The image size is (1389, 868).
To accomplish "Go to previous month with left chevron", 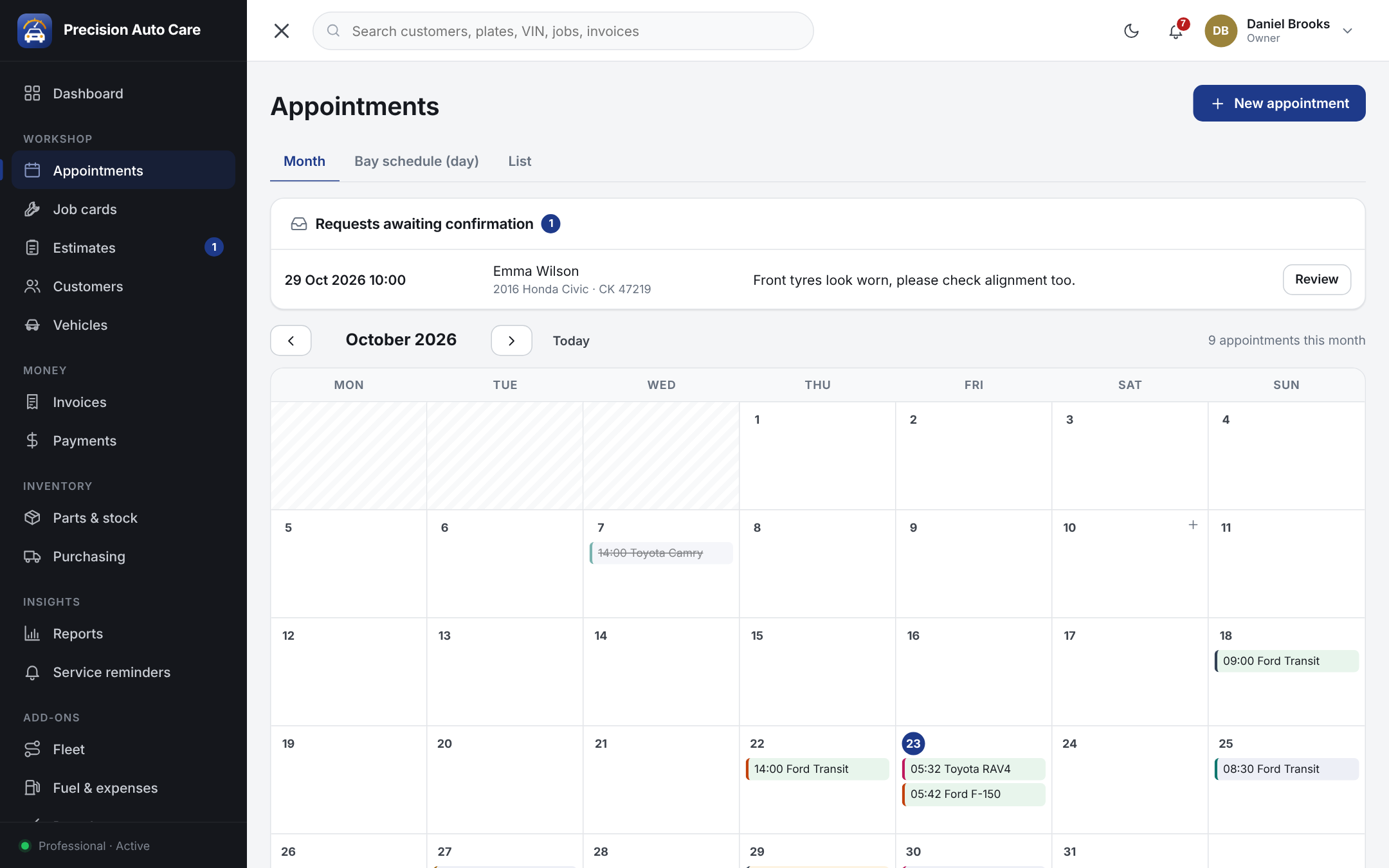I will pos(291,341).
